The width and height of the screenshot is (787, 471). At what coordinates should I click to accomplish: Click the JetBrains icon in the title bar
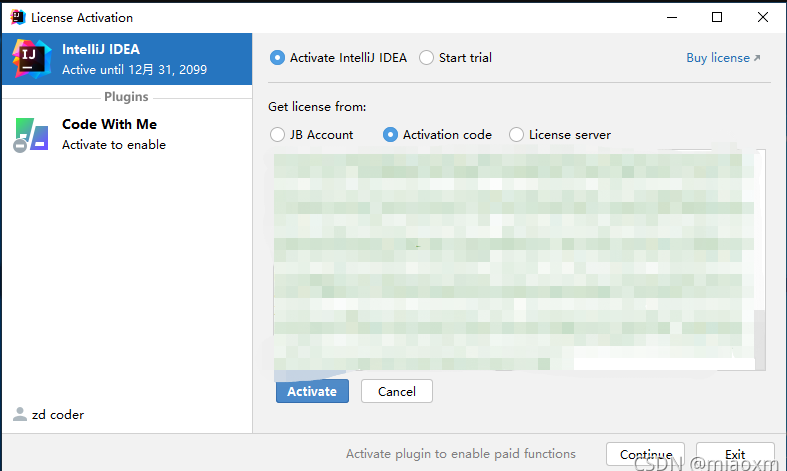[18, 17]
